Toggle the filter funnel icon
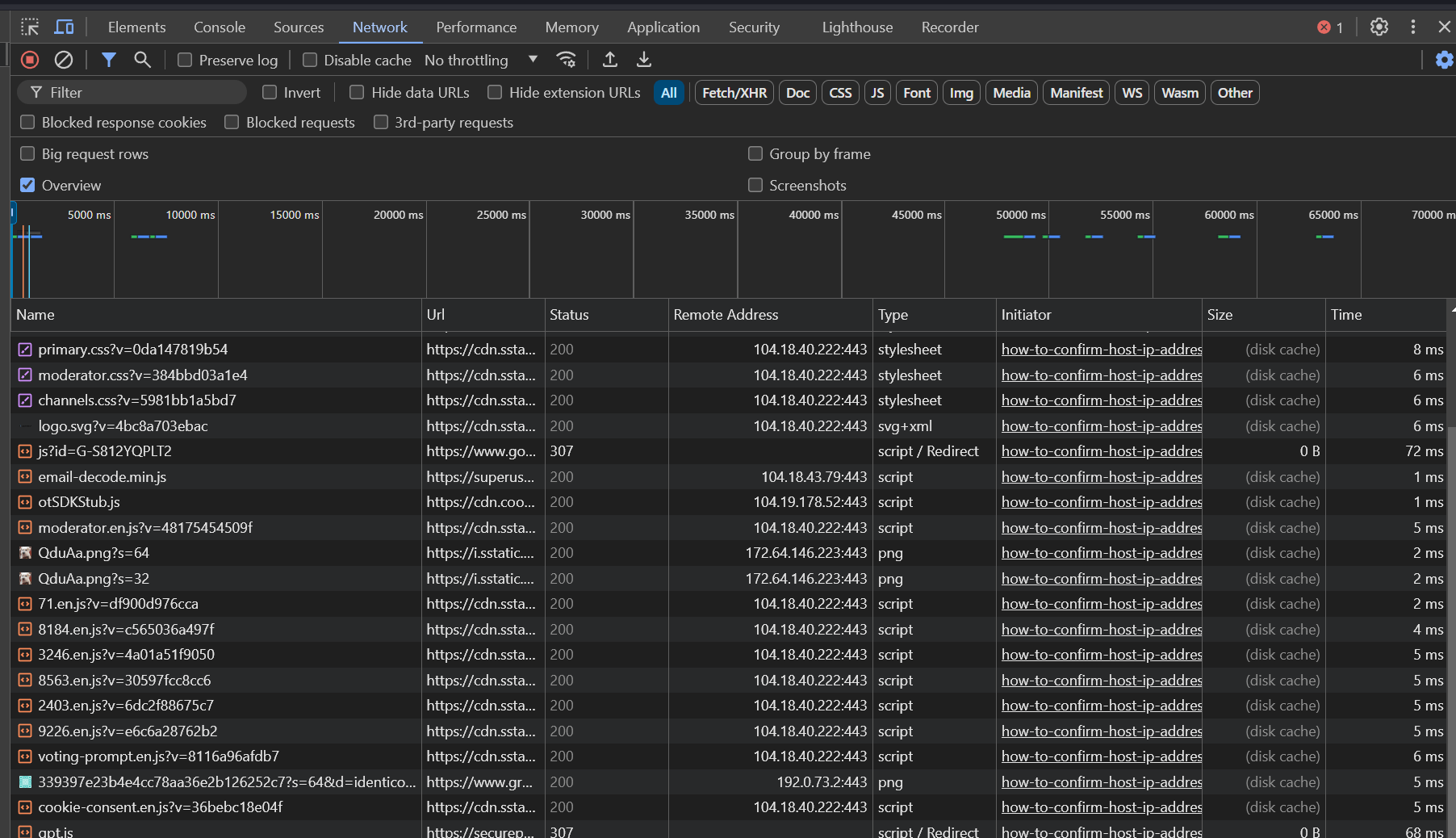The height and width of the screenshot is (838, 1456). [108, 60]
